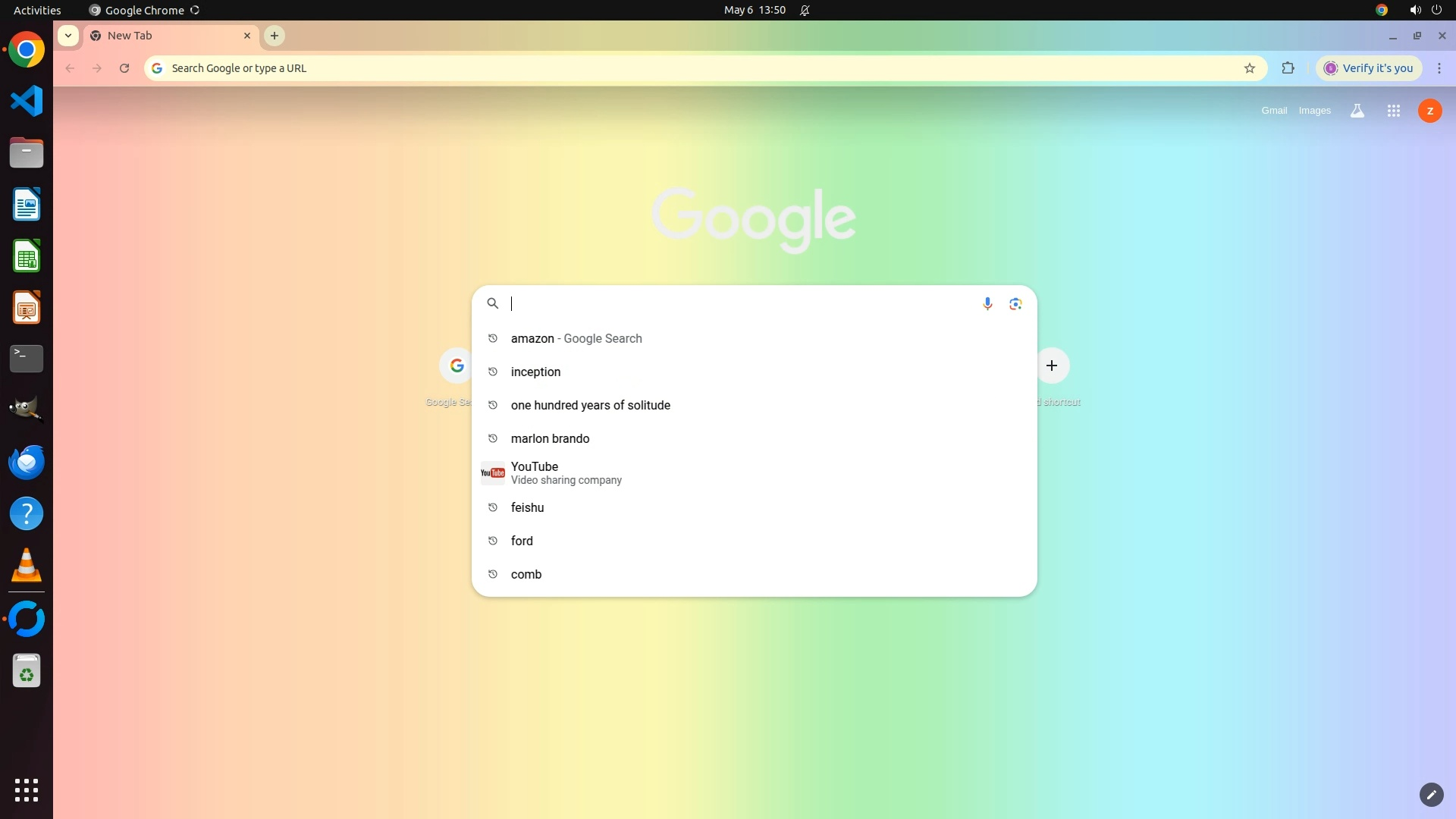Open Google apps grid launcher

coord(1393,111)
